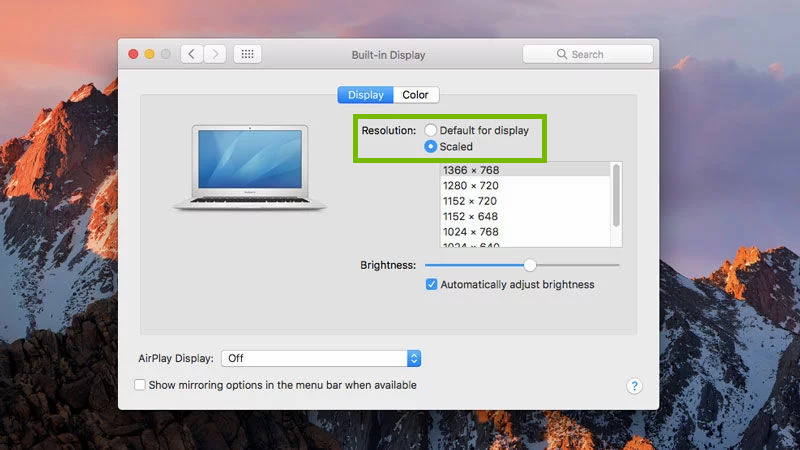Image resolution: width=800 pixels, height=450 pixels.
Task: Switch to the Color tab
Action: pos(415,95)
